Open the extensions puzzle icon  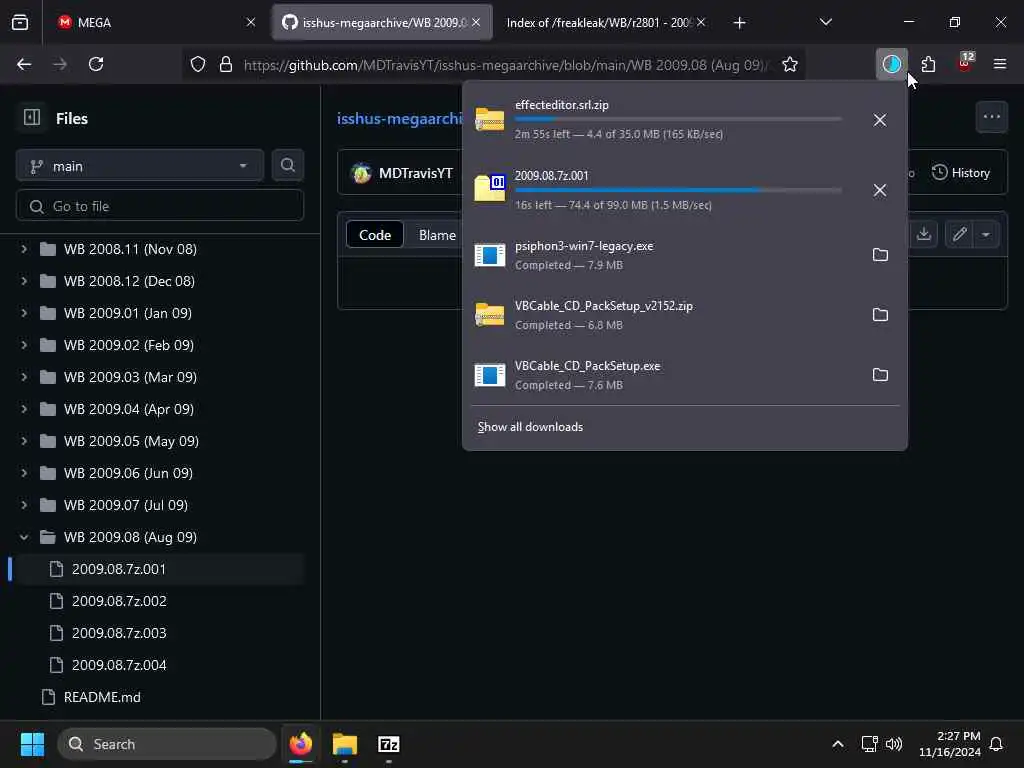(928, 64)
